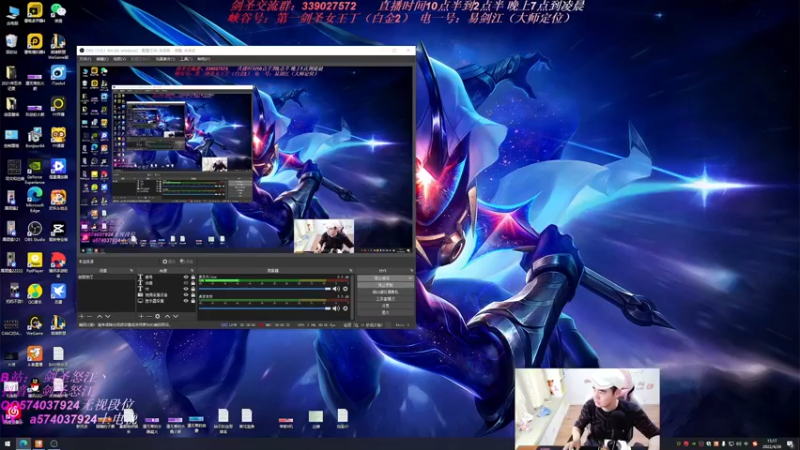Hide the video capture device source
This screenshot has width=800, height=450.
[x=186, y=295]
